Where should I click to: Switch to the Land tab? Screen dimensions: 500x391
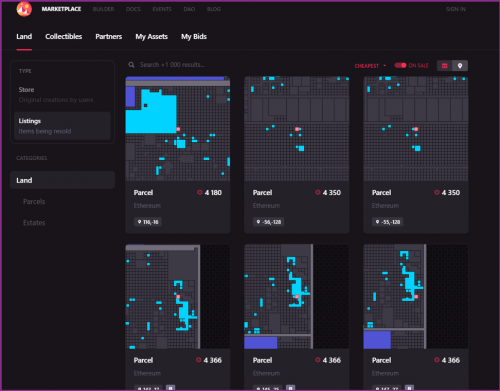click(x=24, y=37)
